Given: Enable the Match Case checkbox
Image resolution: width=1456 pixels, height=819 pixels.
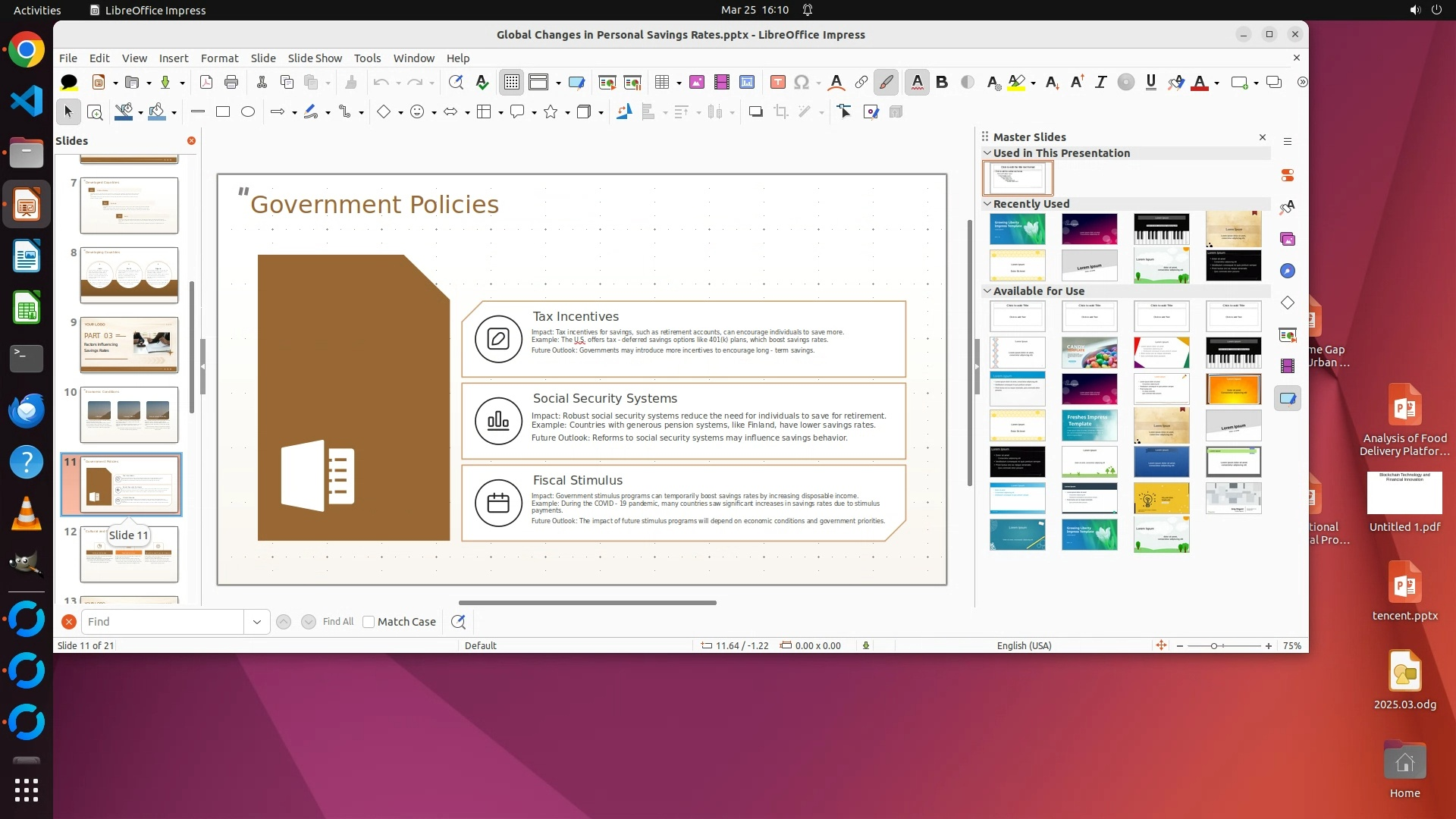Looking at the screenshot, I should pos(369,622).
